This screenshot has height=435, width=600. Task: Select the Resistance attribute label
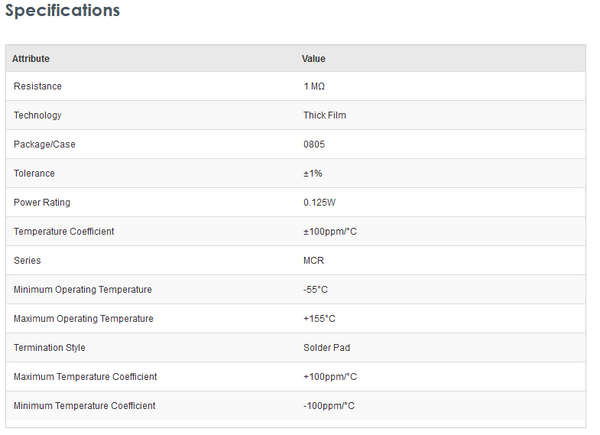pos(37,87)
